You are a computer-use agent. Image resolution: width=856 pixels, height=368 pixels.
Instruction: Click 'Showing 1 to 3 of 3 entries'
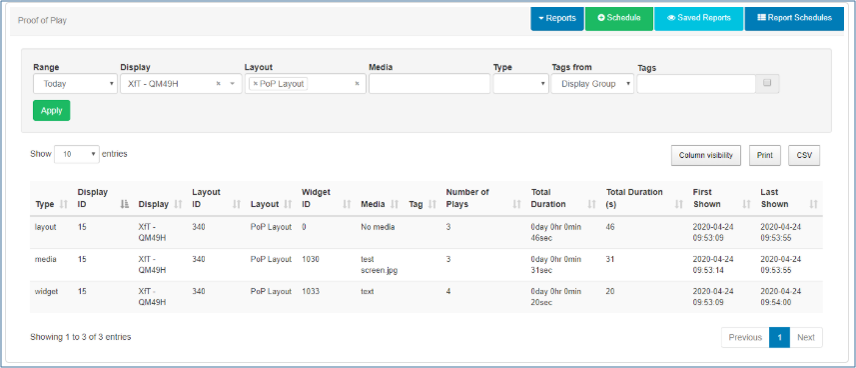click(81, 337)
